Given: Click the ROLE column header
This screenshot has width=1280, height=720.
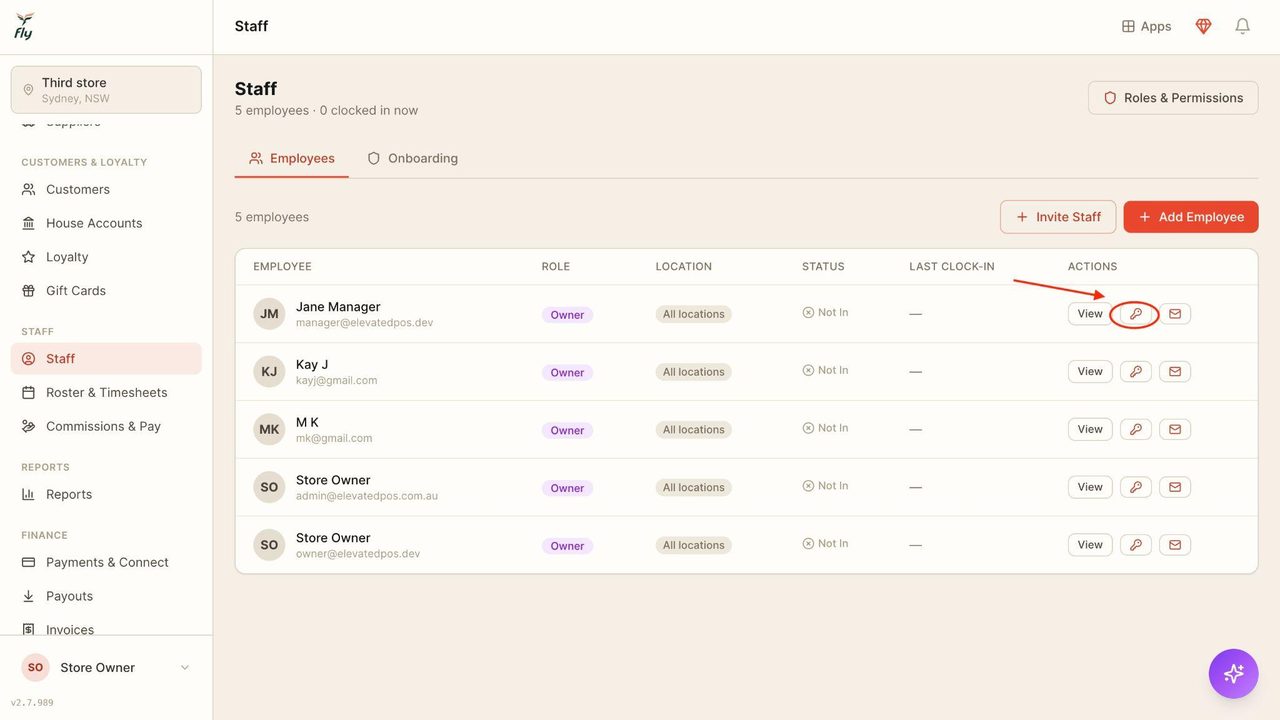Looking at the screenshot, I should pyautogui.click(x=555, y=267).
